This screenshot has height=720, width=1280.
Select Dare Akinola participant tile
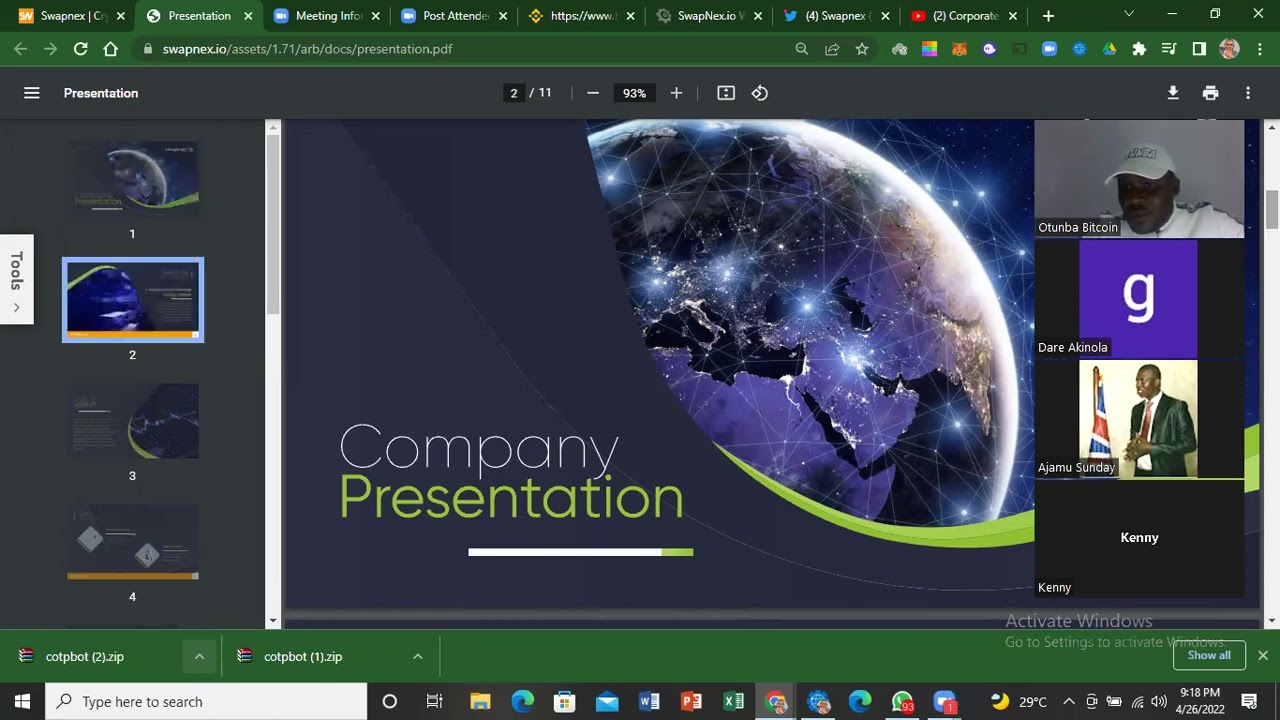pyautogui.click(x=1140, y=298)
